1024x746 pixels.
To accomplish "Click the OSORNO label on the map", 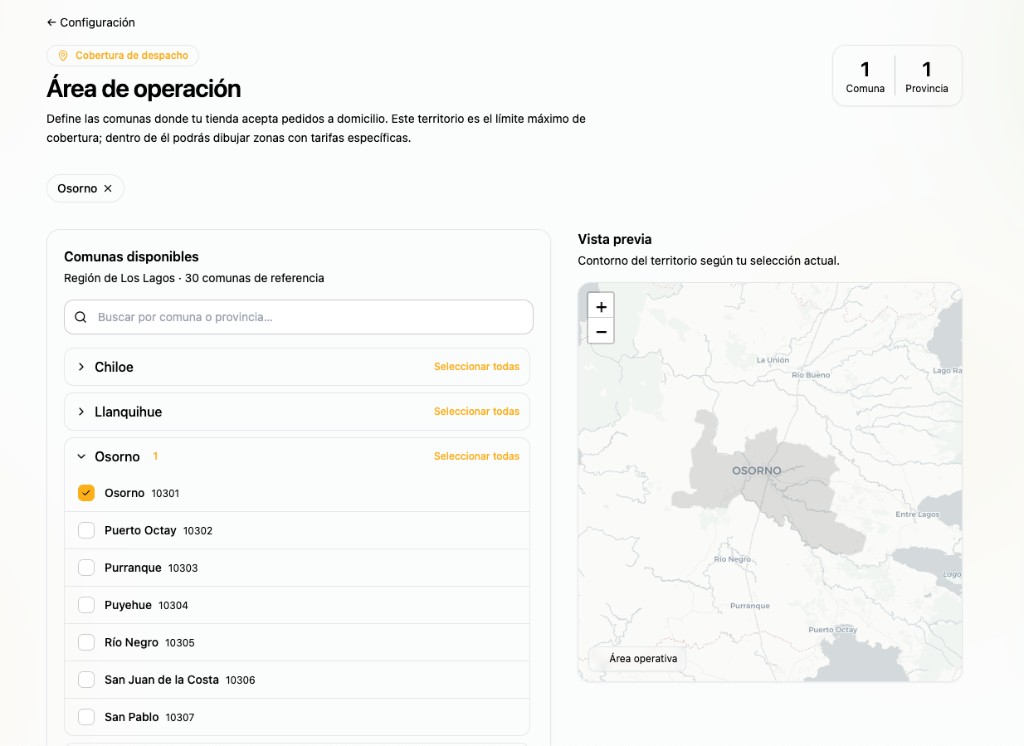I will (x=756, y=470).
